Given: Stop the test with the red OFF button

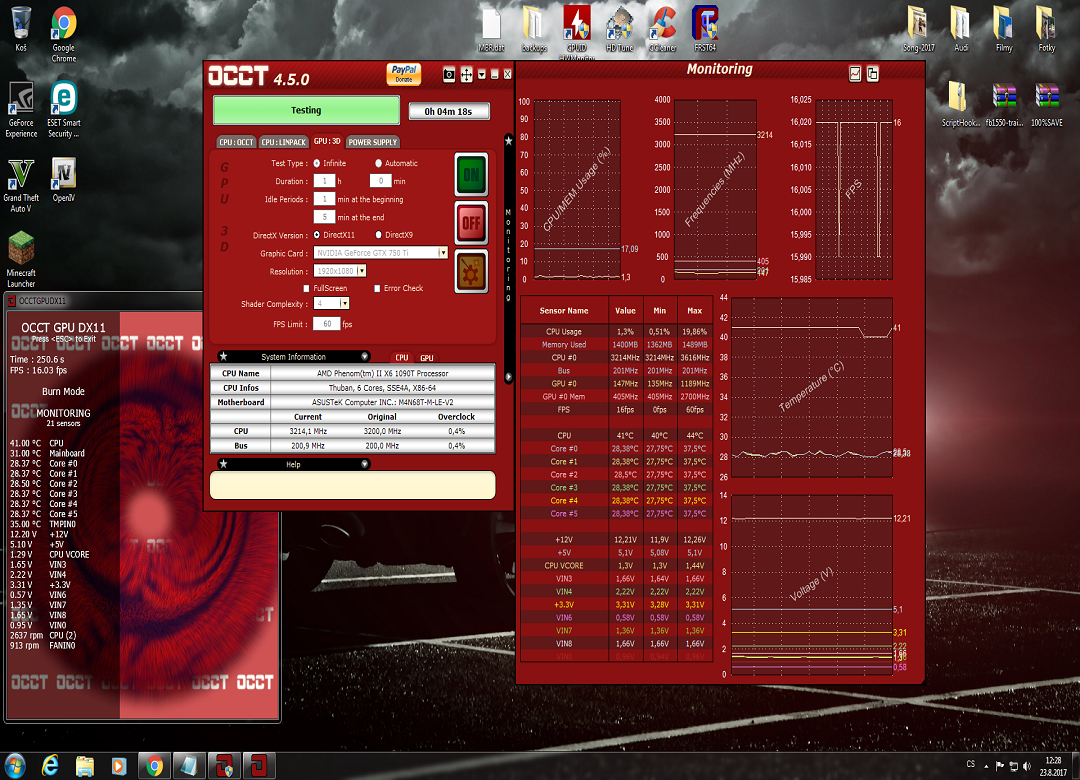Looking at the screenshot, I should point(471,223).
